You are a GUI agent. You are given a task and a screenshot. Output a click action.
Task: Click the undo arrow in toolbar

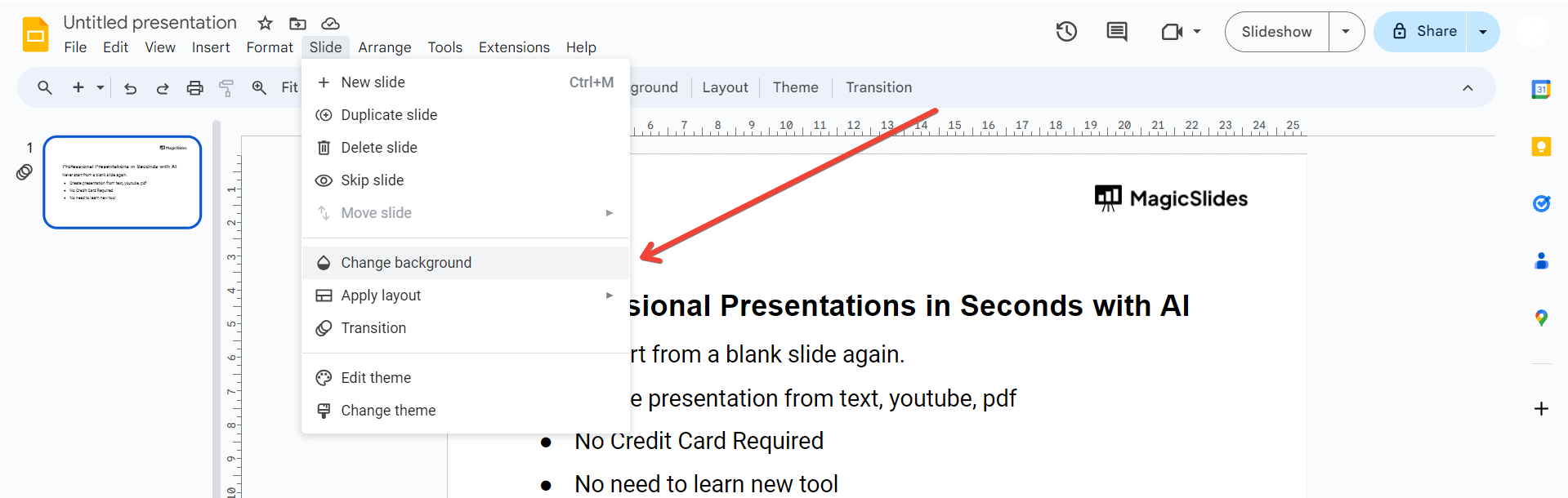coord(130,88)
